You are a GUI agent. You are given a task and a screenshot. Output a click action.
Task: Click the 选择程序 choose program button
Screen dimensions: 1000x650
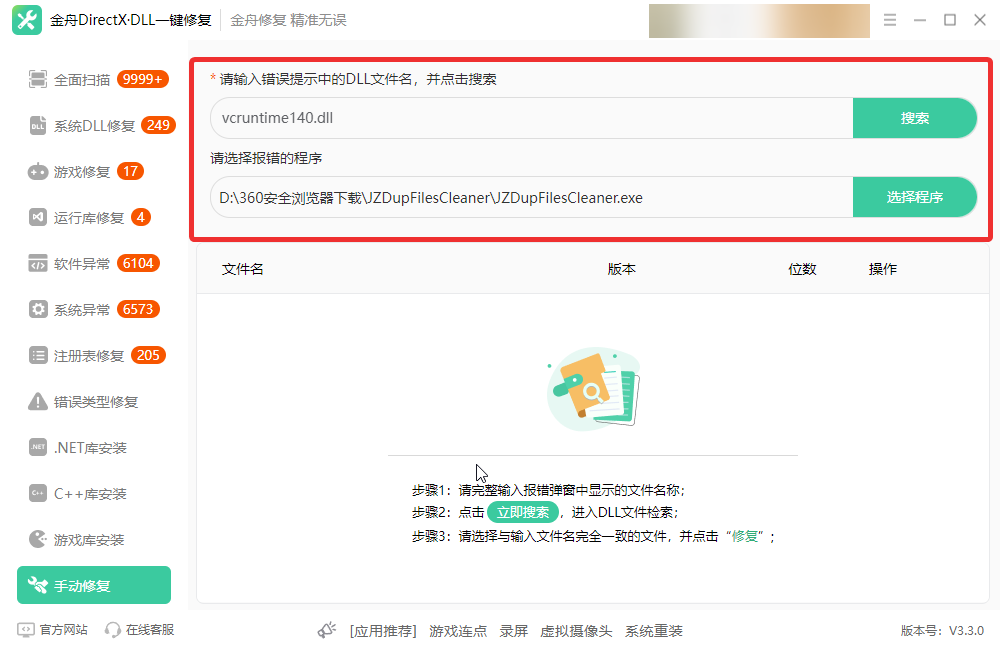(x=915, y=197)
